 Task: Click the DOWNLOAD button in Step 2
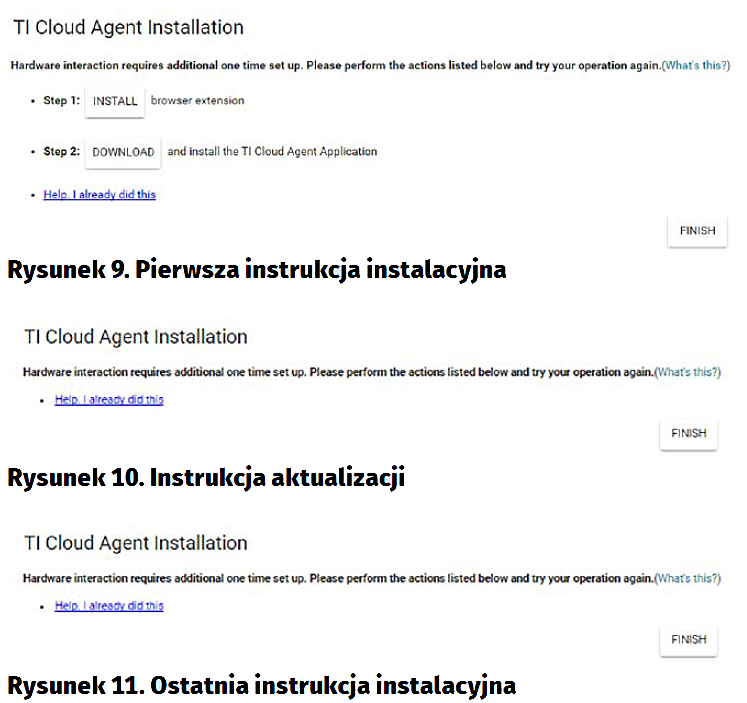coord(123,153)
